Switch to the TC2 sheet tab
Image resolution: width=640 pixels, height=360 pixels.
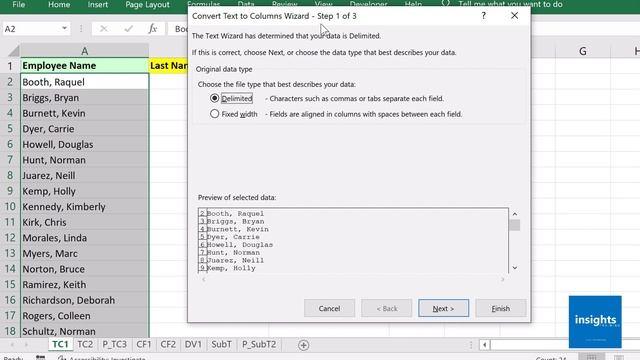click(85, 344)
